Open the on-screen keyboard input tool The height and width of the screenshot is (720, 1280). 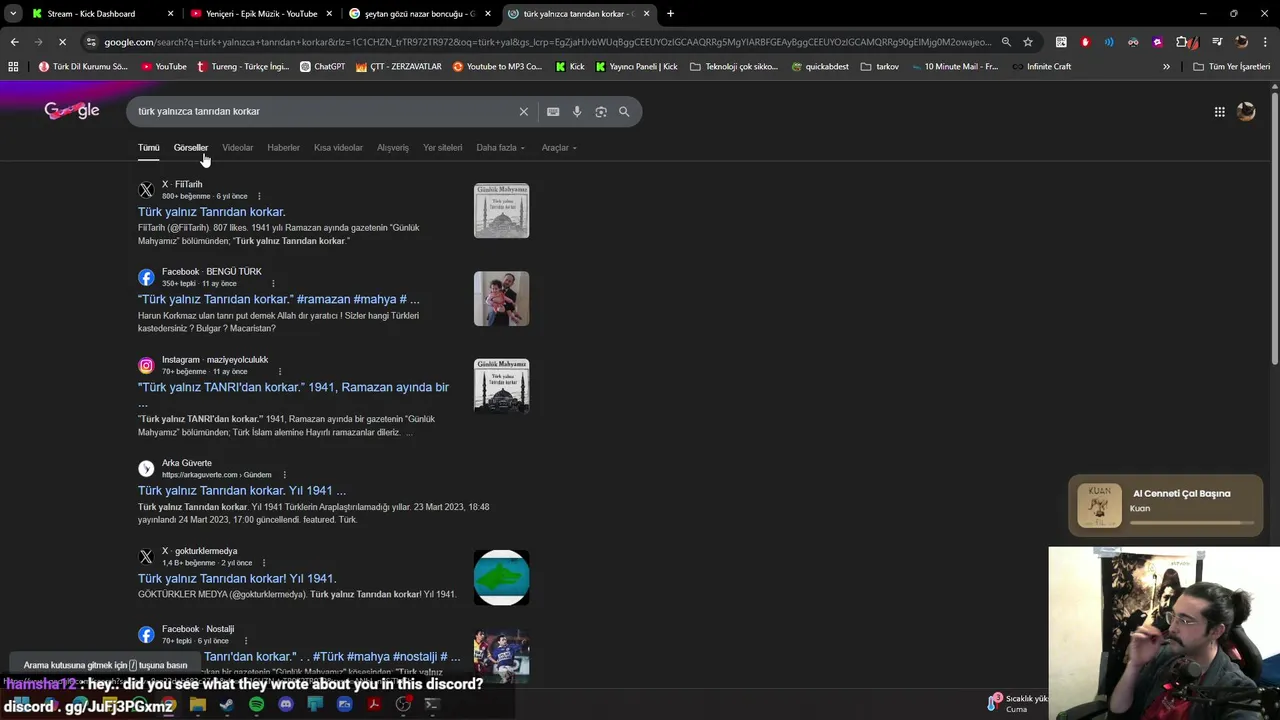[x=553, y=112]
